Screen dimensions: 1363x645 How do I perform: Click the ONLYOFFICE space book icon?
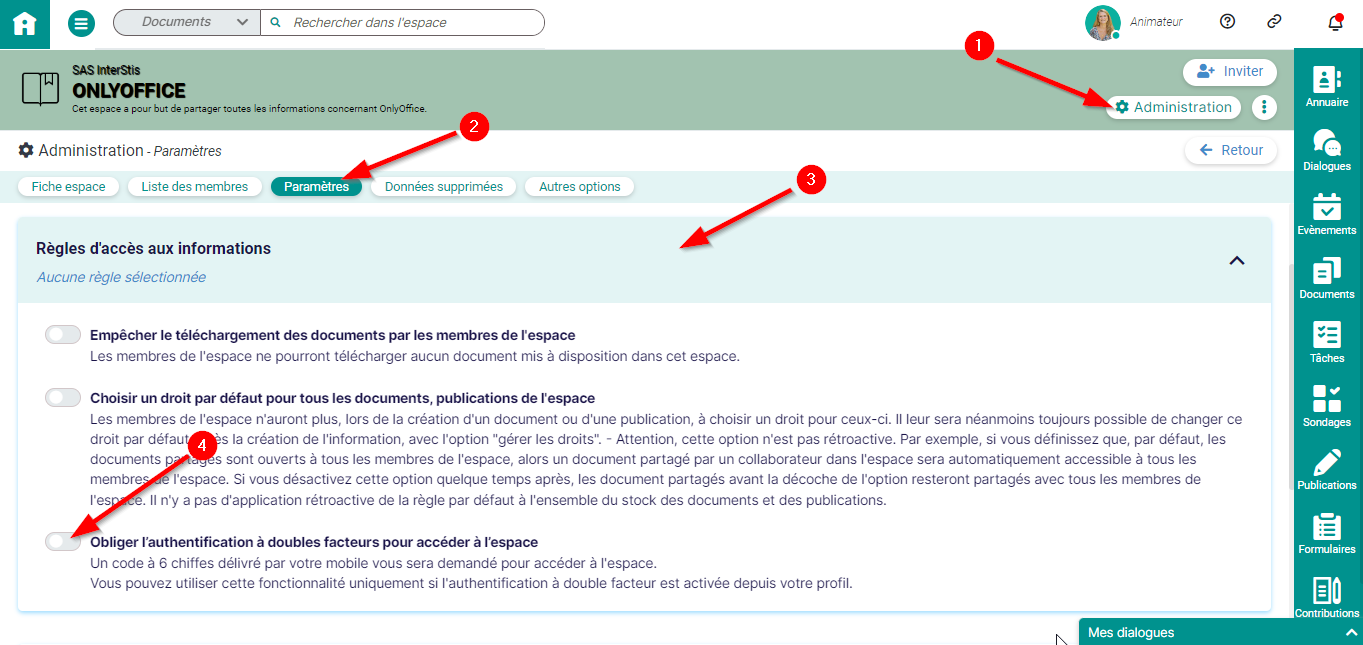click(x=40, y=89)
